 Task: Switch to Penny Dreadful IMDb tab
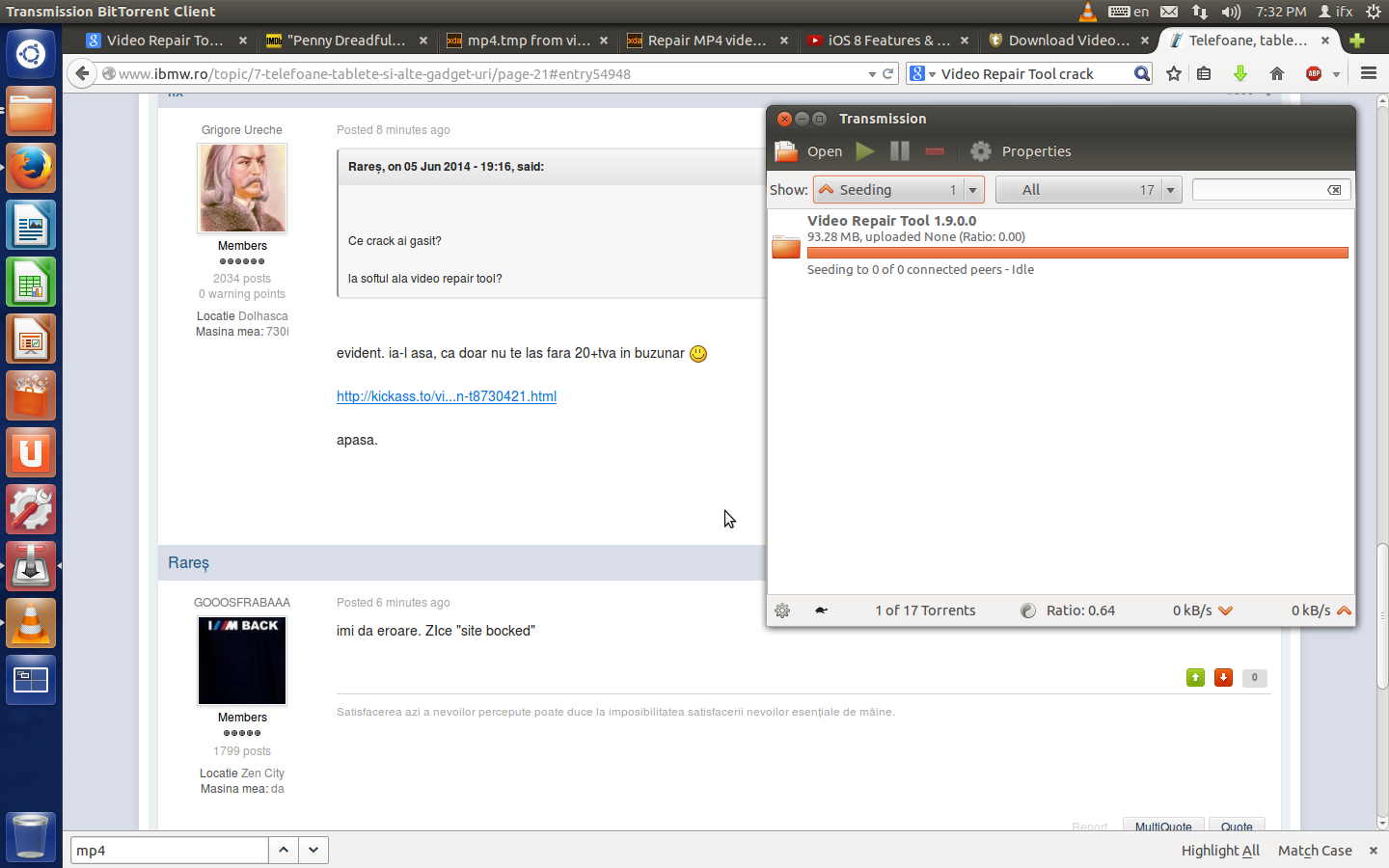[346, 41]
